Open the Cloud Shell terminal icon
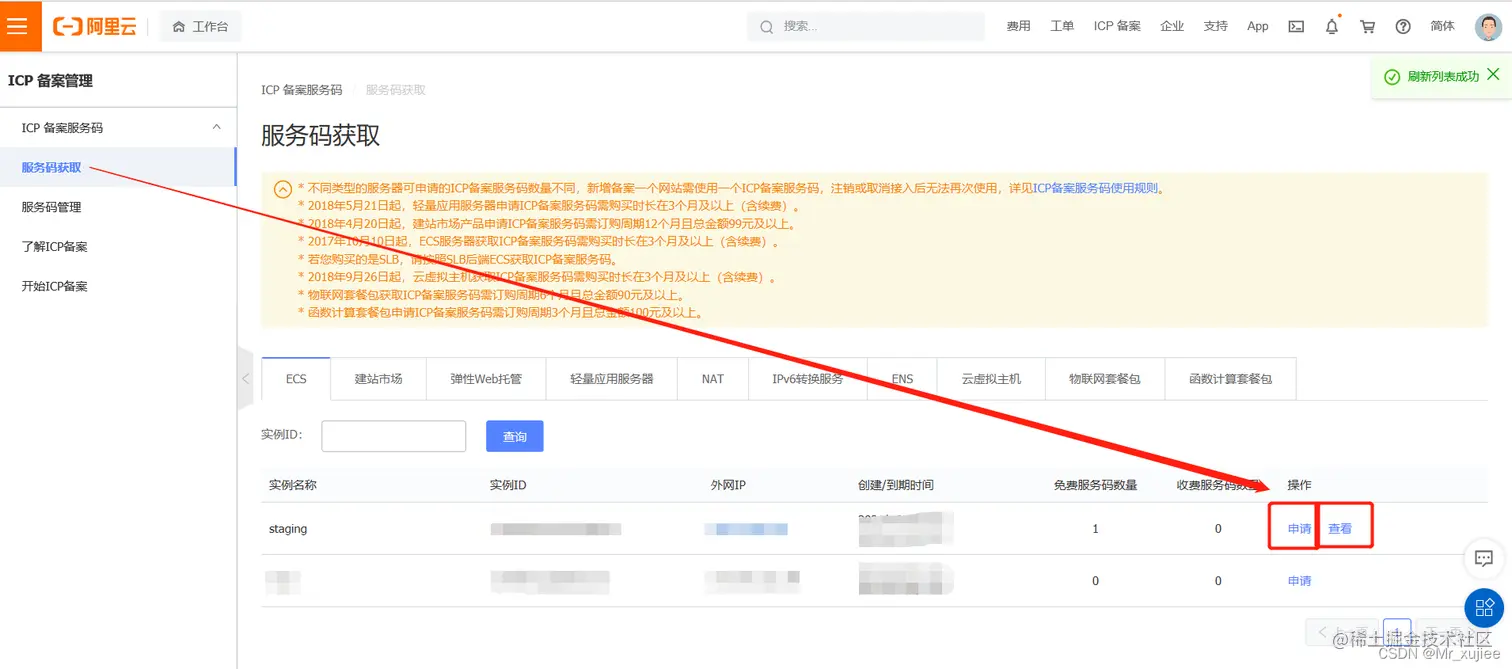1512x669 pixels. 1295,26
